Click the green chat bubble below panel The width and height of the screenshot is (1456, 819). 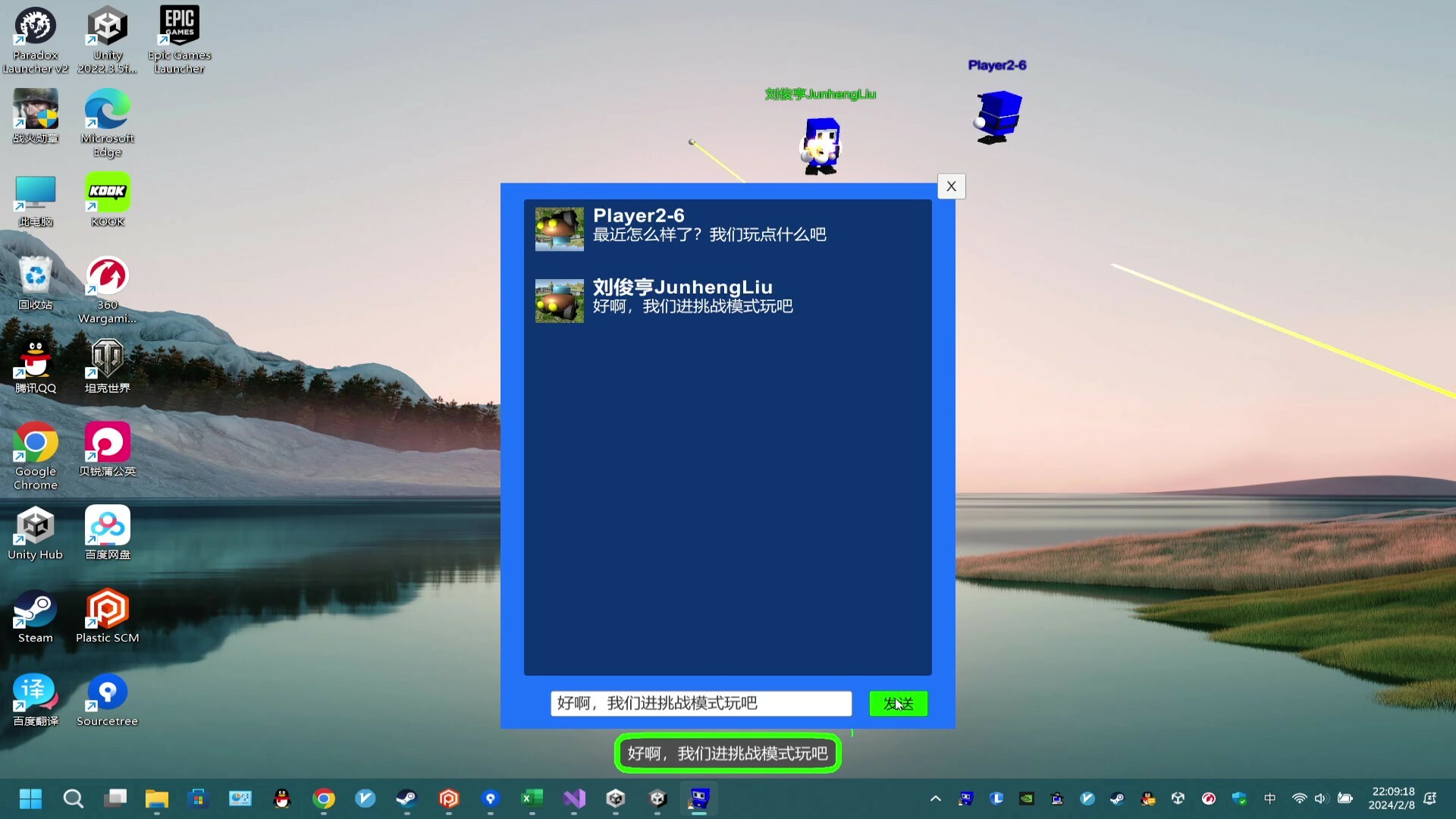click(727, 753)
